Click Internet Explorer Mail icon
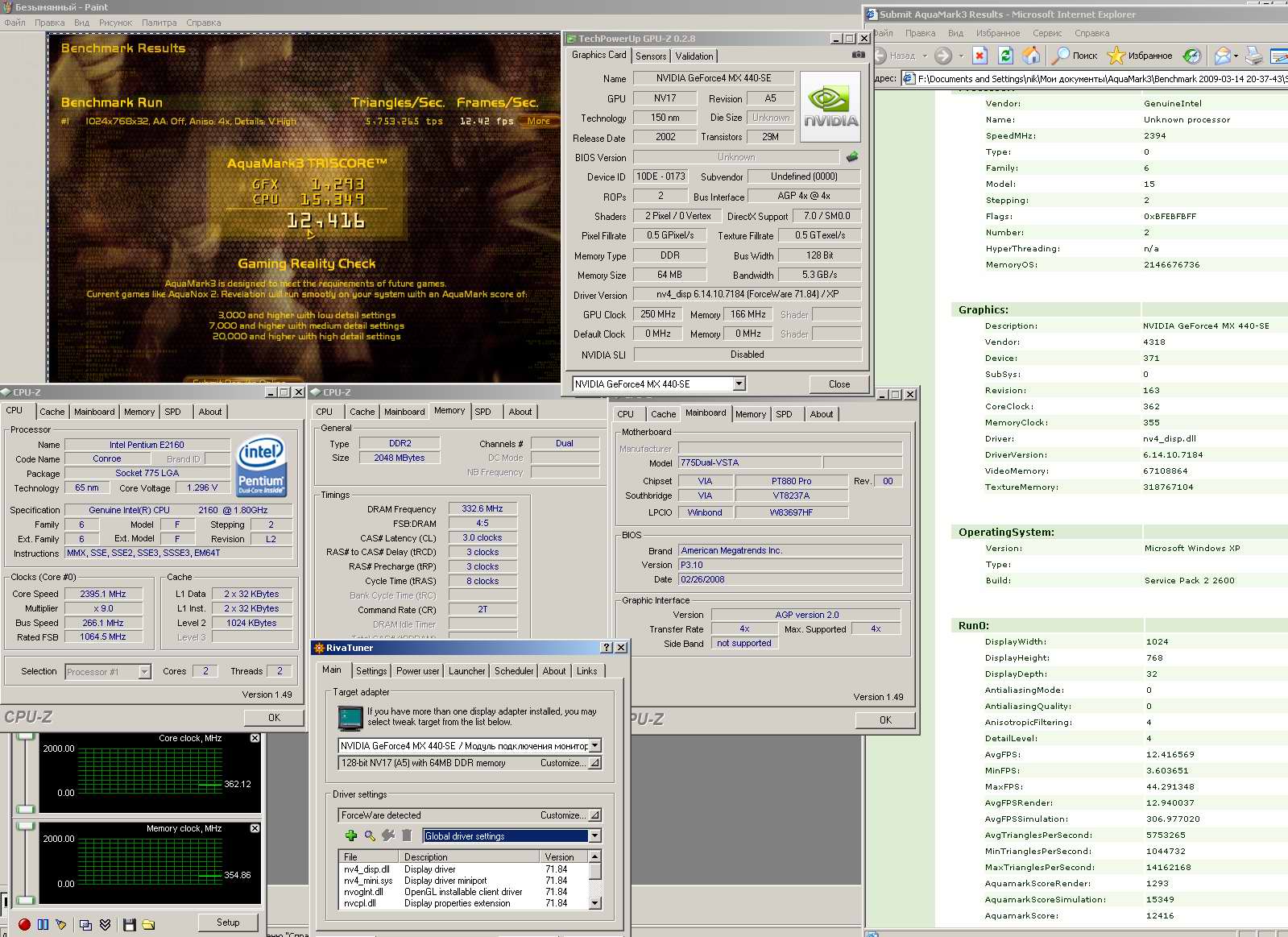This screenshot has width=1288, height=937. [1223, 56]
